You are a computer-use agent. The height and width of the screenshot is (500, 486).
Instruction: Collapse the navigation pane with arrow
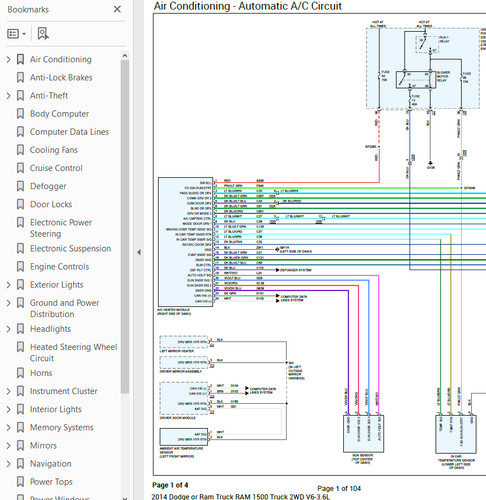click(x=139, y=253)
